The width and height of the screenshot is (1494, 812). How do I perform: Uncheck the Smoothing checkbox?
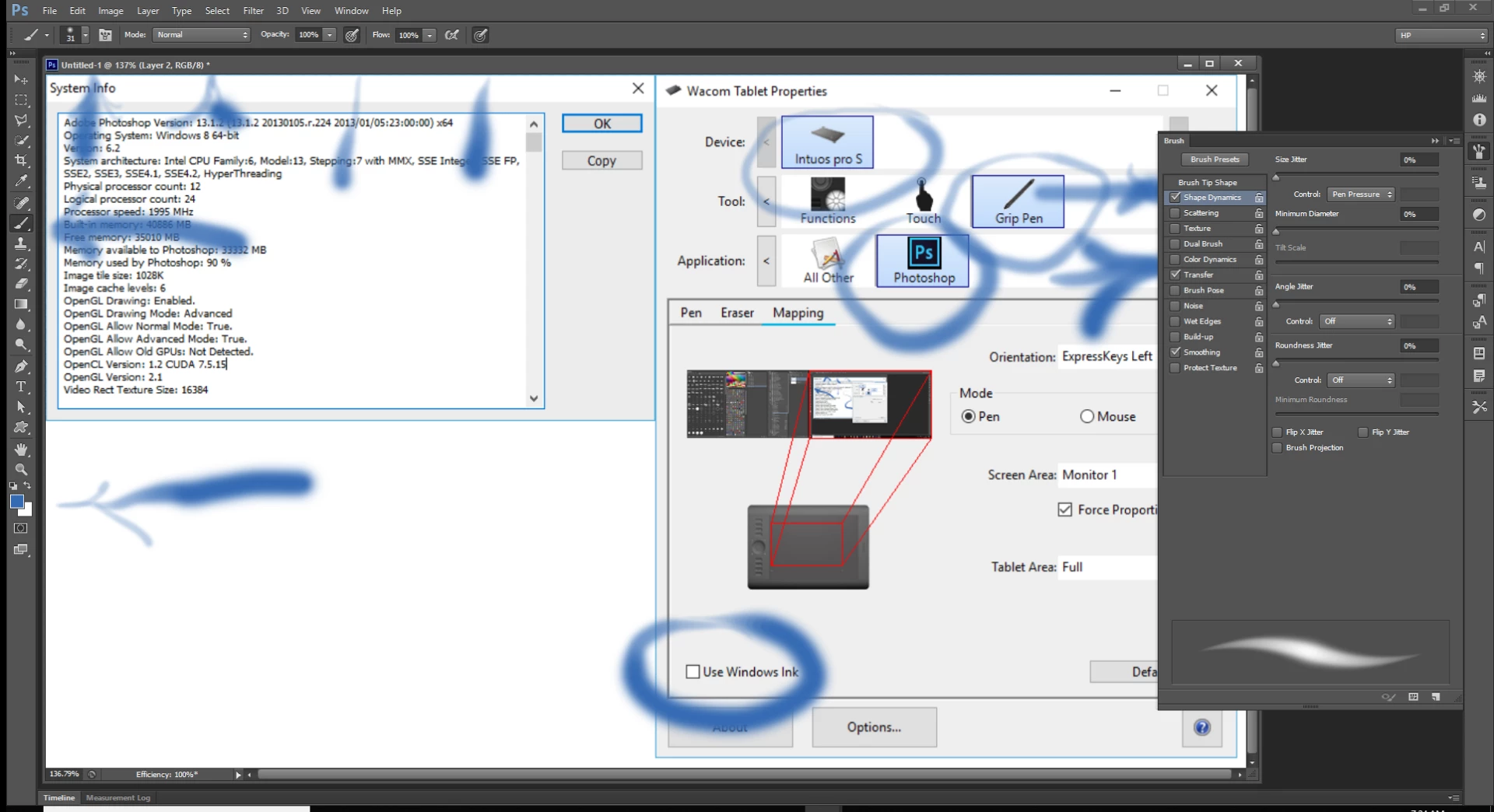[x=1175, y=352]
